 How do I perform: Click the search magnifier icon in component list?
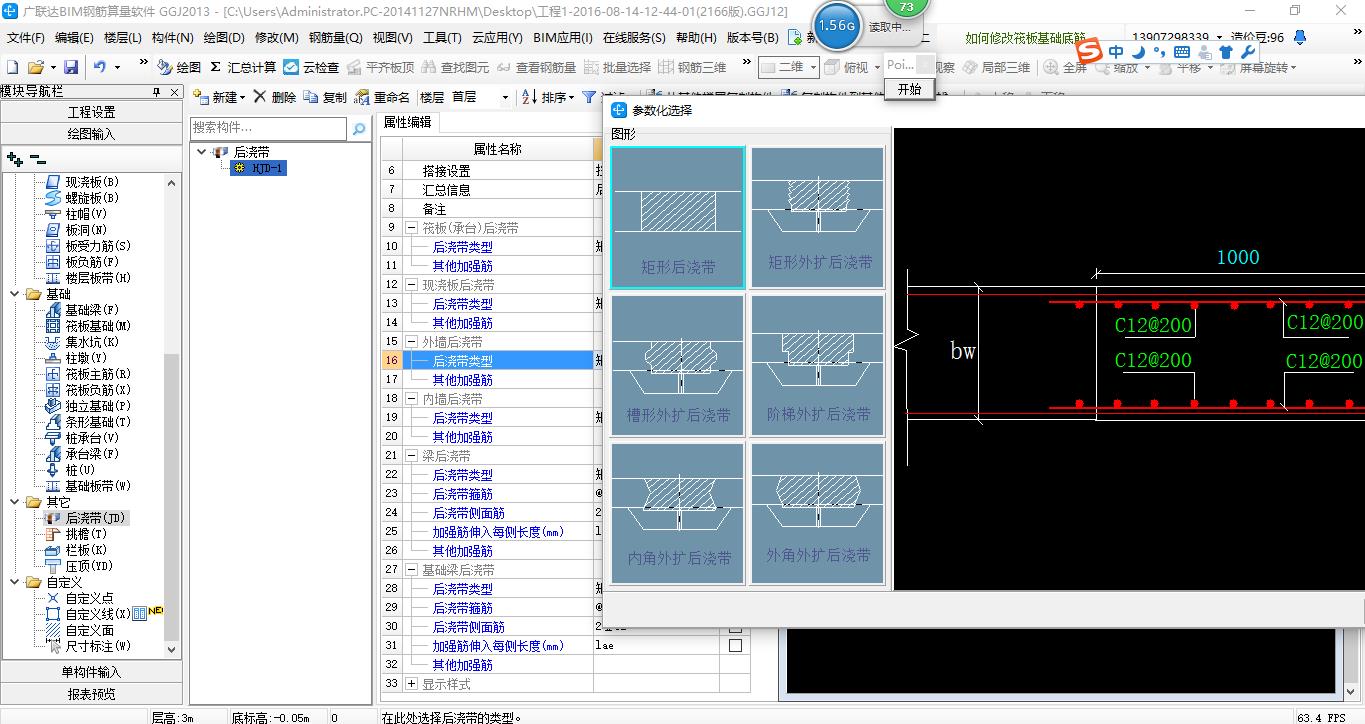[359, 129]
